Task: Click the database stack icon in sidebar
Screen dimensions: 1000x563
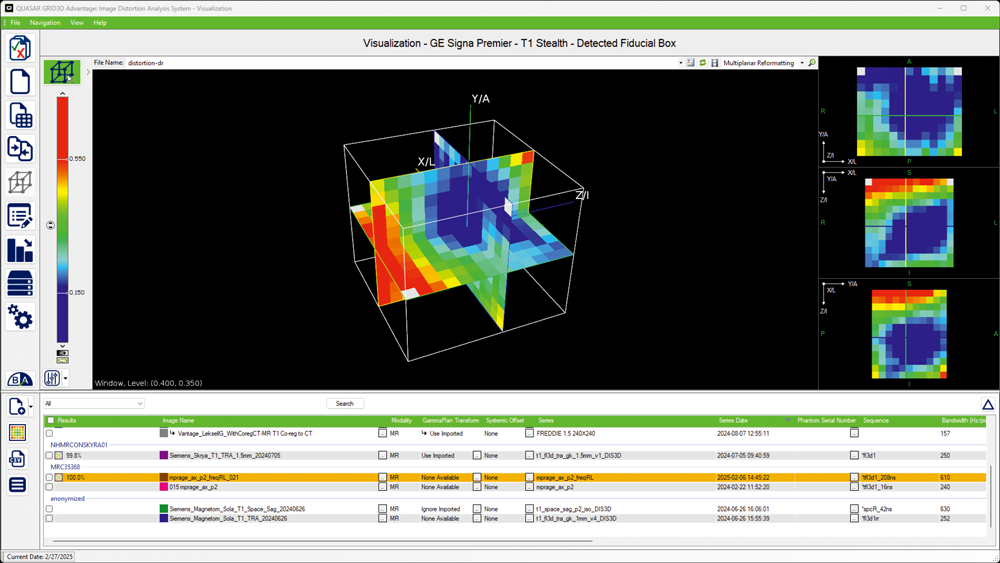Action: coord(20,283)
